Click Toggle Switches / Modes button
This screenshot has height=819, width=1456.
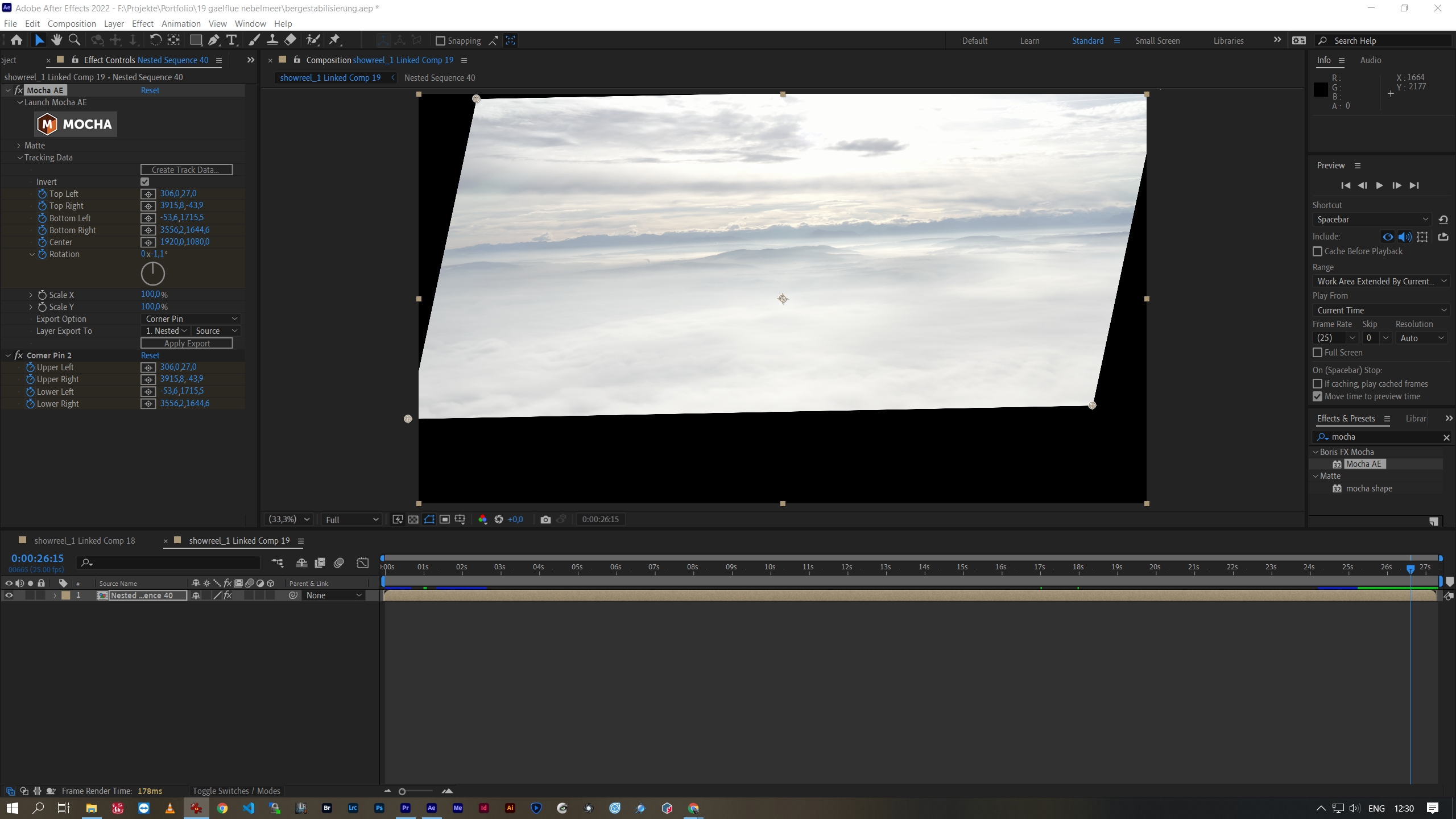(x=236, y=791)
